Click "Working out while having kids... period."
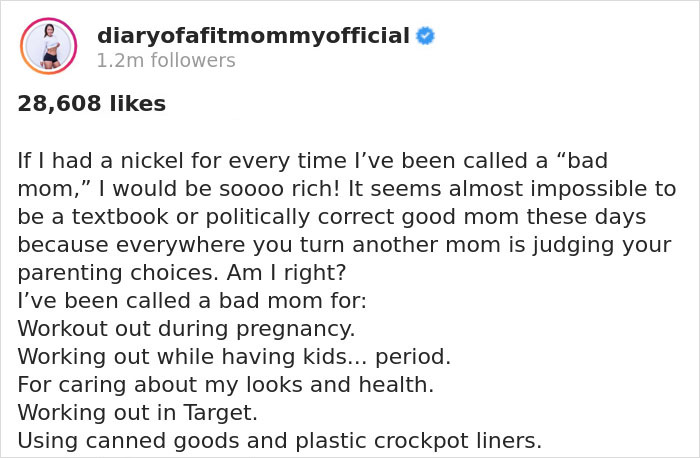The width and height of the screenshot is (700, 458). pyautogui.click(x=234, y=357)
